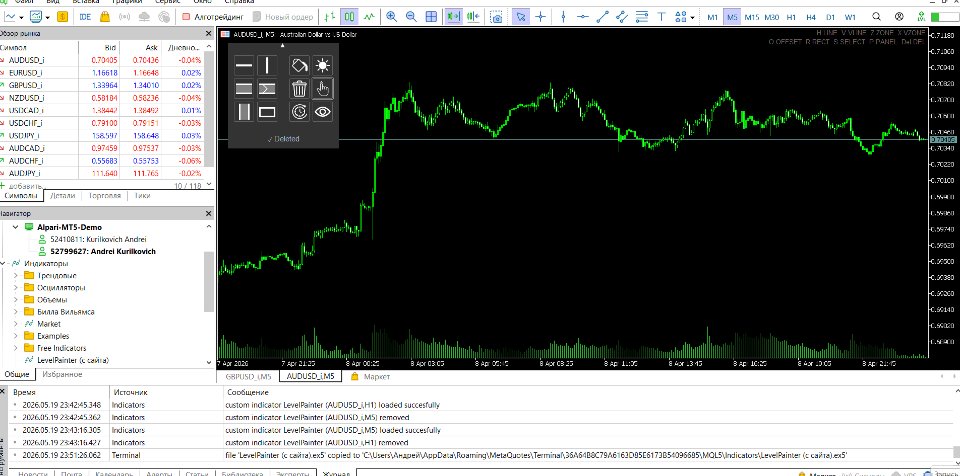960x476 pixels.
Task: Open the Вставка menu
Action: pos(86,2)
